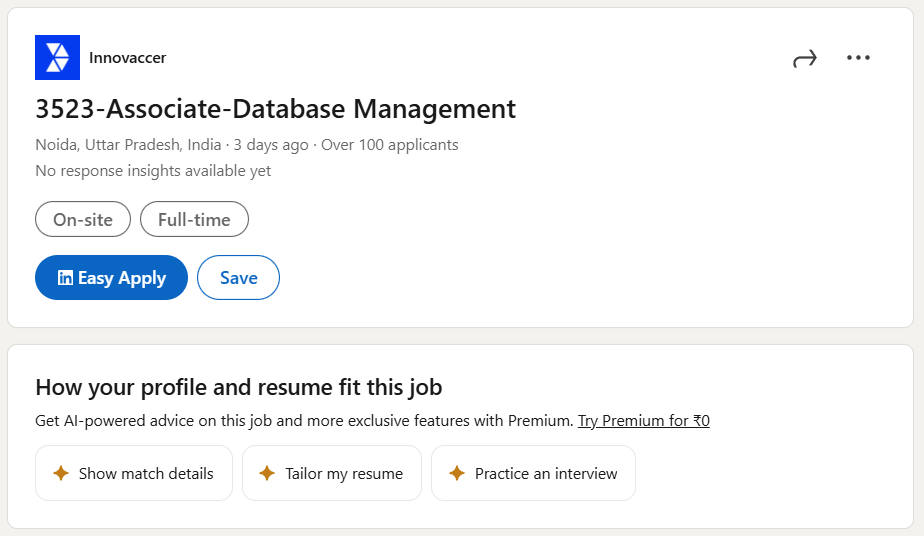Click the sparkle icon beside Practice an interview

pyautogui.click(x=456, y=473)
